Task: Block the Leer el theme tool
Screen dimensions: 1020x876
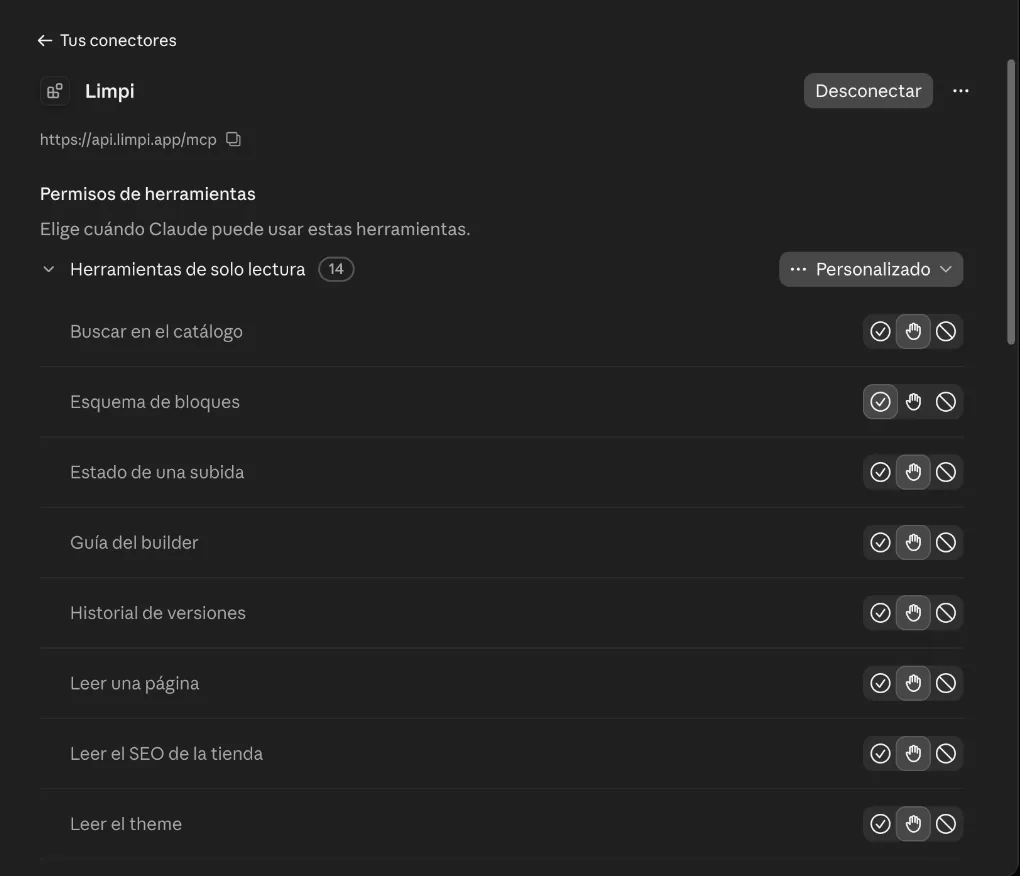Action: click(946, 824)
